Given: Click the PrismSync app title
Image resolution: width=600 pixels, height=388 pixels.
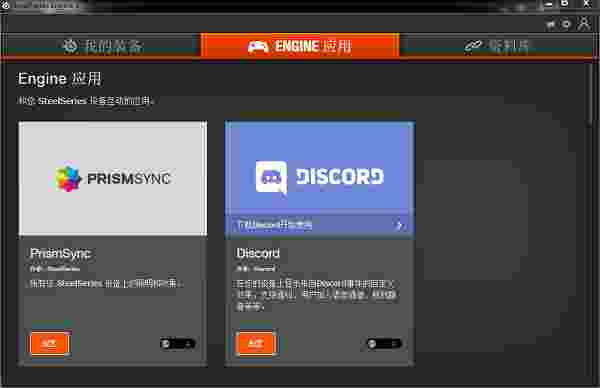Looking at the screenshot, I should coord(60,253).
